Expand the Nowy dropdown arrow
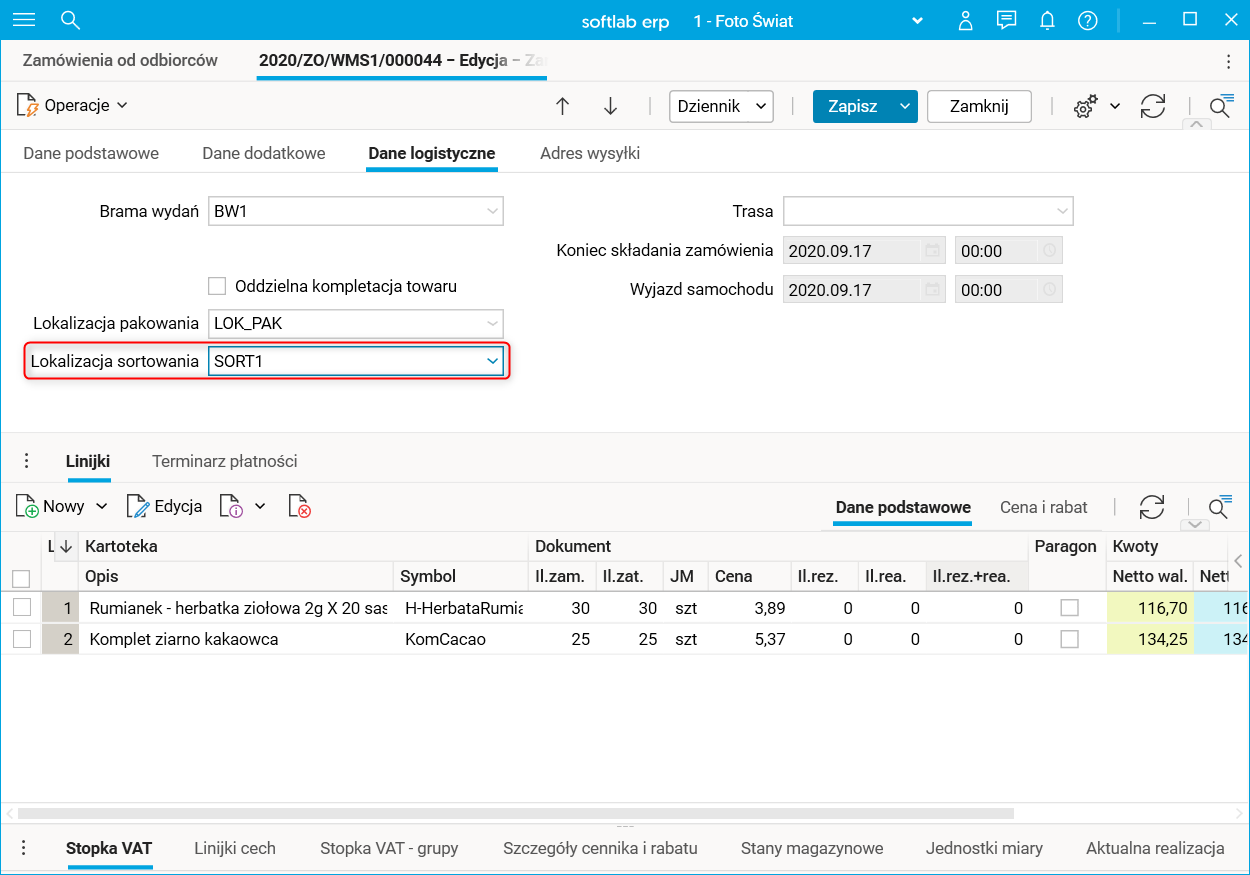This screenshot has height=875, width=1250. [101, 507]
